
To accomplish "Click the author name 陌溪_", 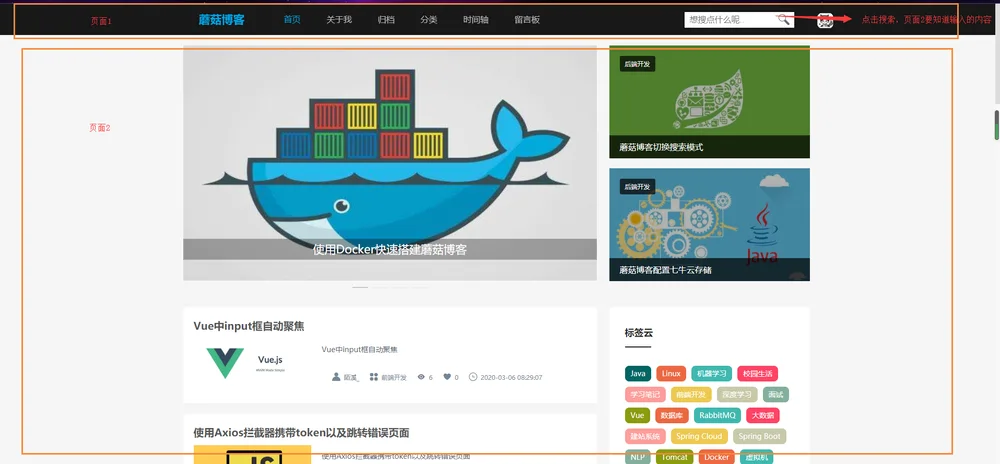I will tap(351, 377).
